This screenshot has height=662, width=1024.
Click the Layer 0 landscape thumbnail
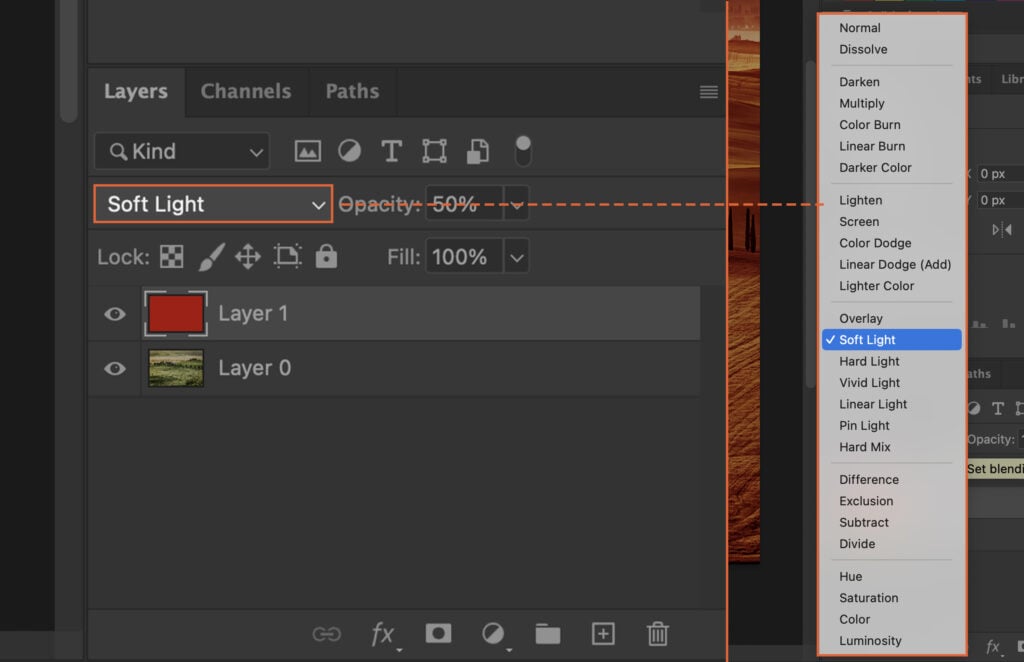(x=176, y=367)
